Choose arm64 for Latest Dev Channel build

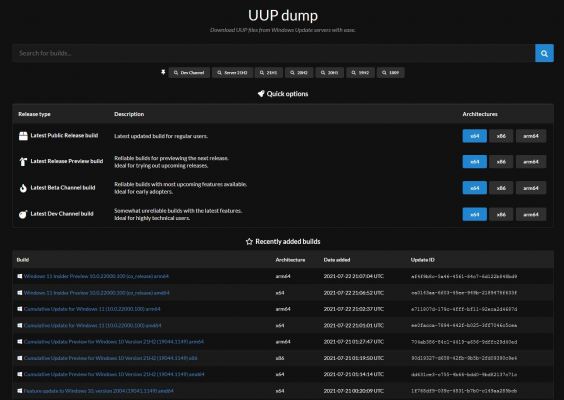point(531,214)
